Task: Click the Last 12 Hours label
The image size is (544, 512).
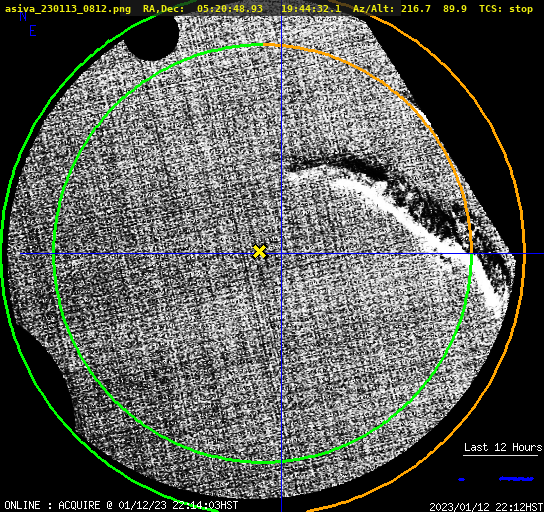Action: (503, 447)
